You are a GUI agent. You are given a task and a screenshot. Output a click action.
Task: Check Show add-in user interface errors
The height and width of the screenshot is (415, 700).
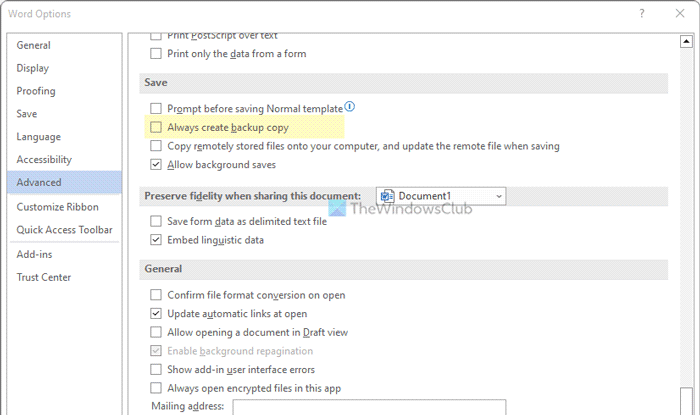(156, 369)
